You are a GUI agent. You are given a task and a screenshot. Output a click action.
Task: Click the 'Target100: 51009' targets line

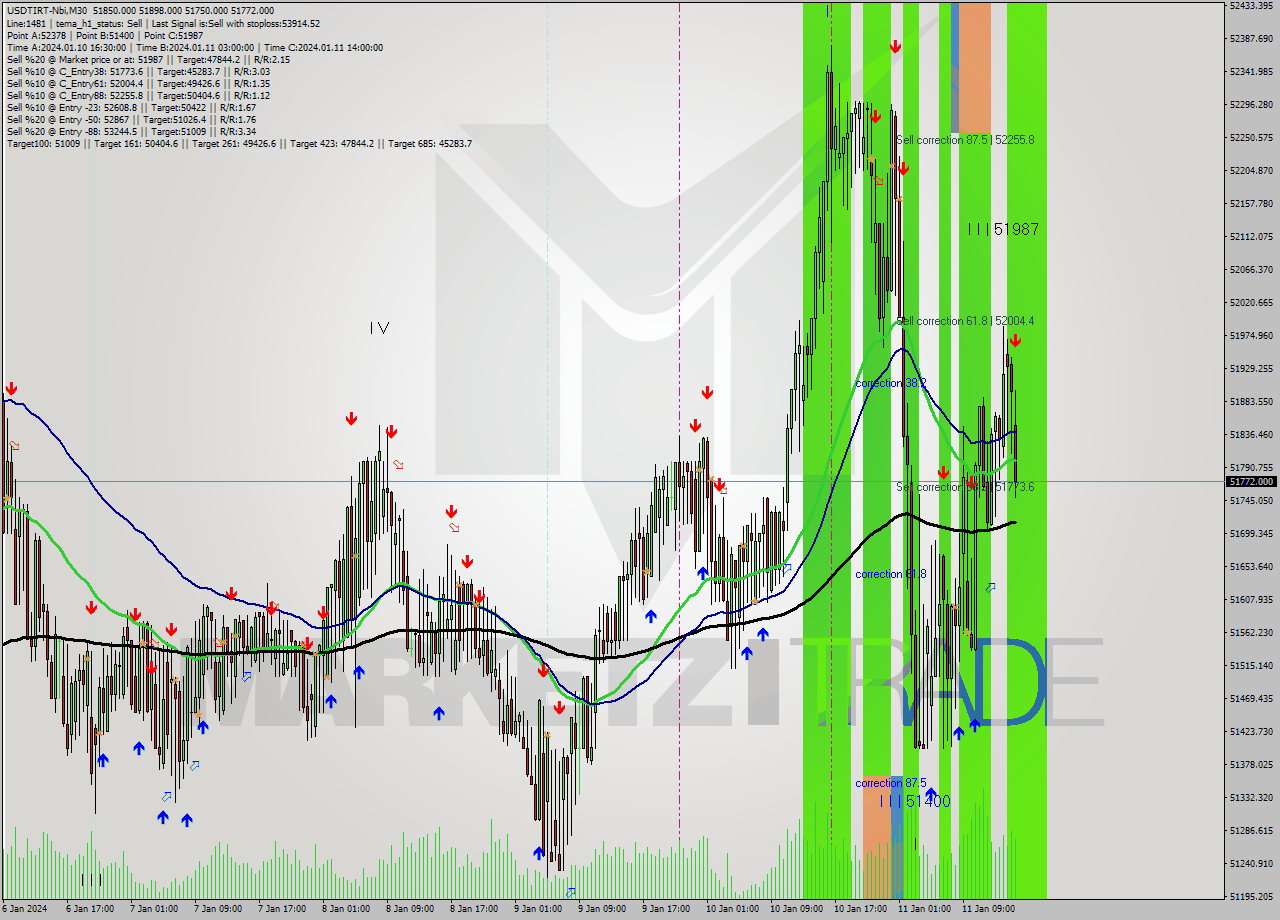click(x=239, y=143)
